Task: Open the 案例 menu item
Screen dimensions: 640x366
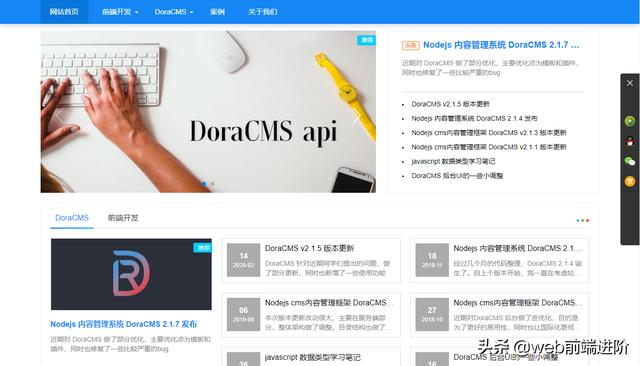Action: pyautogui.click(x=218, y=12)
